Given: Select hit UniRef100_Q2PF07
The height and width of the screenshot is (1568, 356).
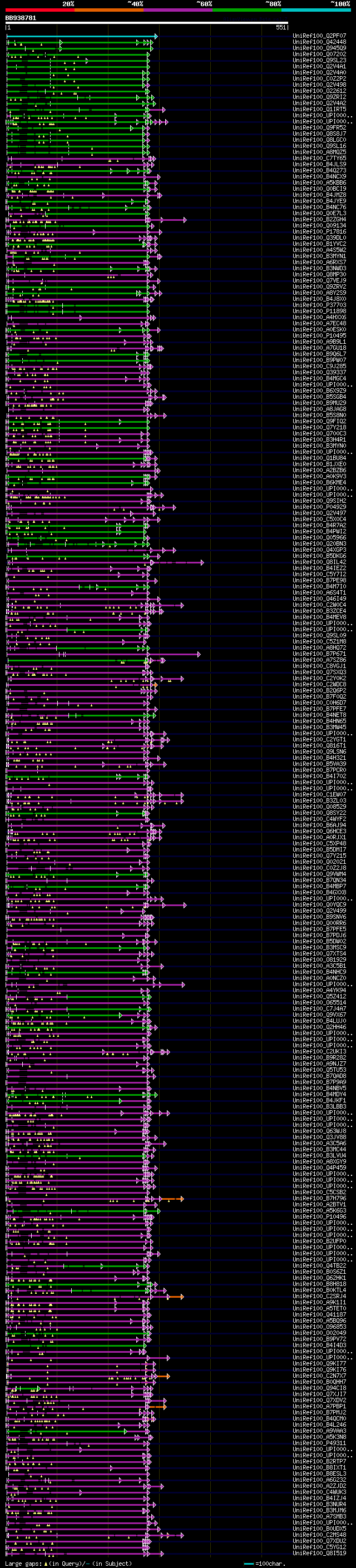Looking at the screenshot, I should (319, 36).
